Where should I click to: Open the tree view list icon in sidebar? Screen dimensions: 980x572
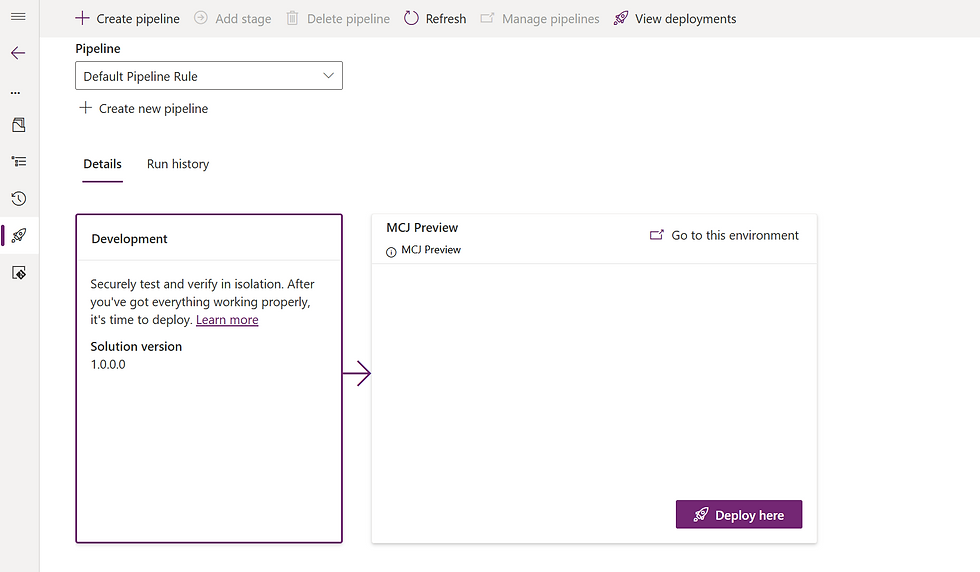(x=19, y=162)
